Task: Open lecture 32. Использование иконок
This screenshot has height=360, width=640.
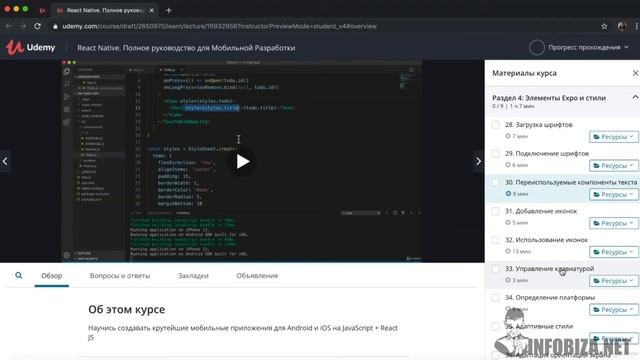Action: (546, 240)
